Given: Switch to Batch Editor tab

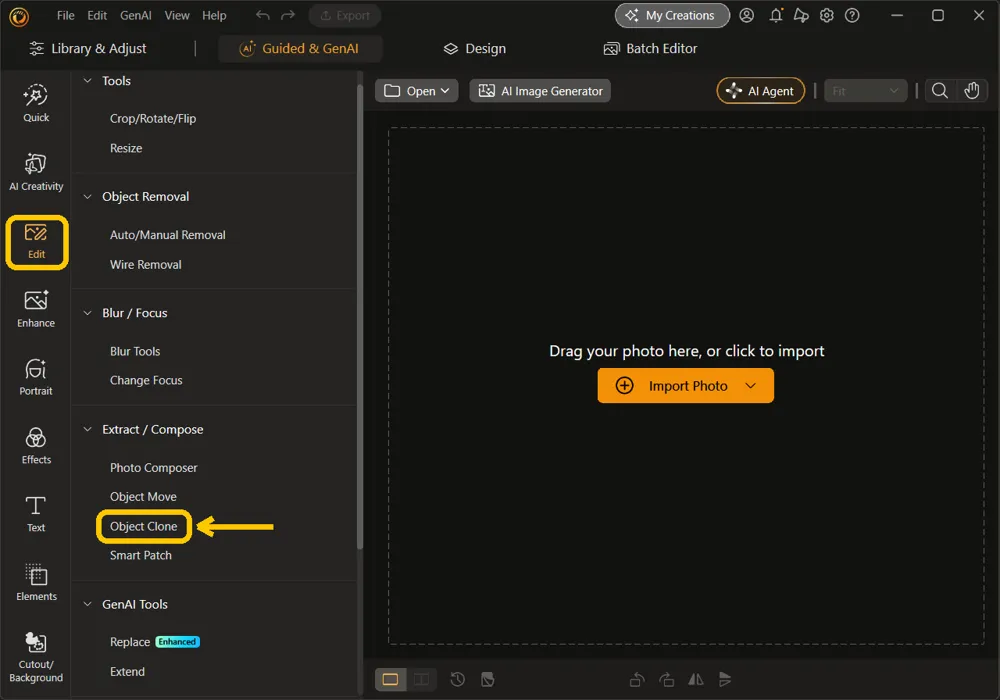Looking at the screenshot, I should (650, 48).
